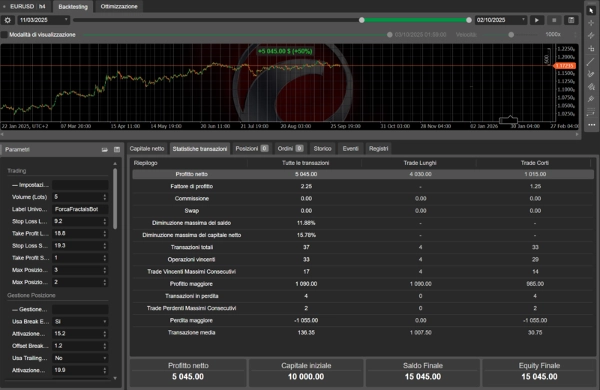Adjust Volume (Lots) stepper arrows

pyautogui.click(x=104, y=197)
